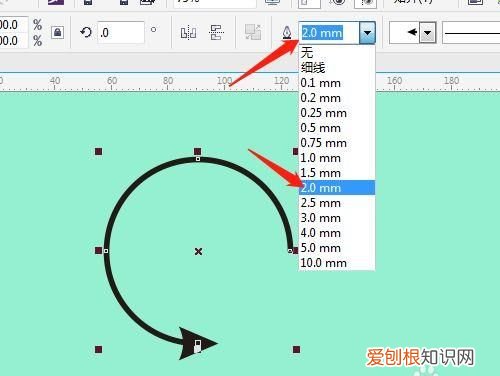Screen dimensions: 500x376
Task: Select 0.2 mm outline width
Action: click(x=337, y=98)
